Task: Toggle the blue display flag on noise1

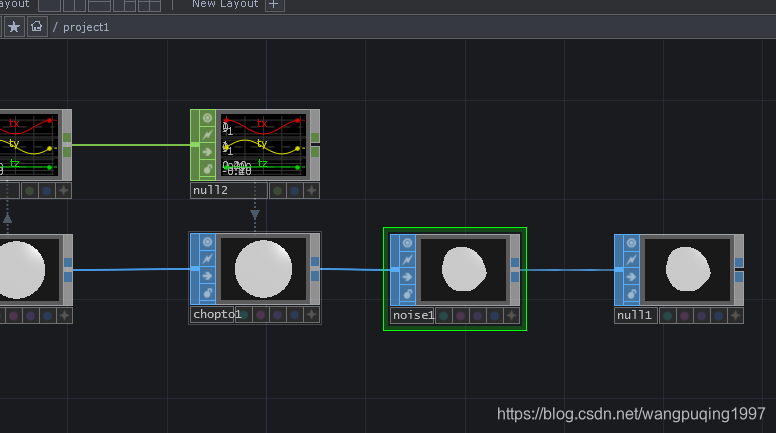Action: point(494,315)
